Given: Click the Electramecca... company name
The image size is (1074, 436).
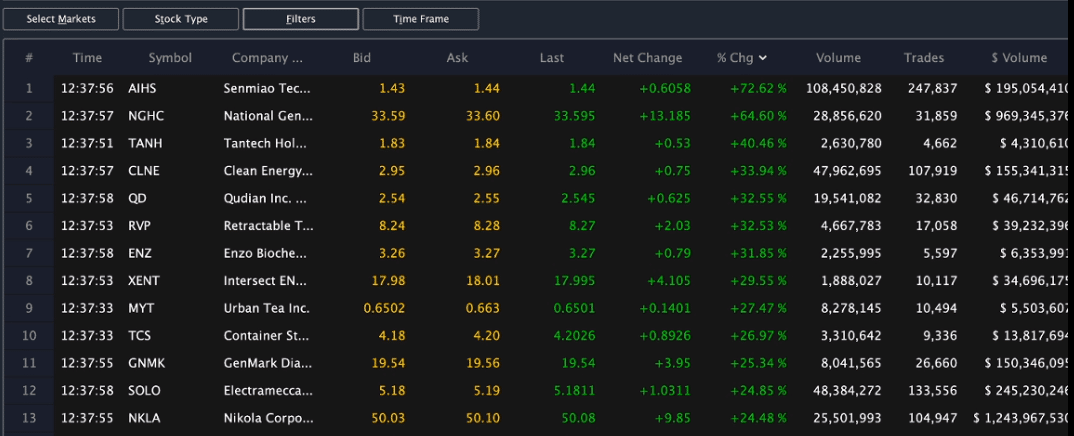Looking at the screenshot, I should pos(268,390).
